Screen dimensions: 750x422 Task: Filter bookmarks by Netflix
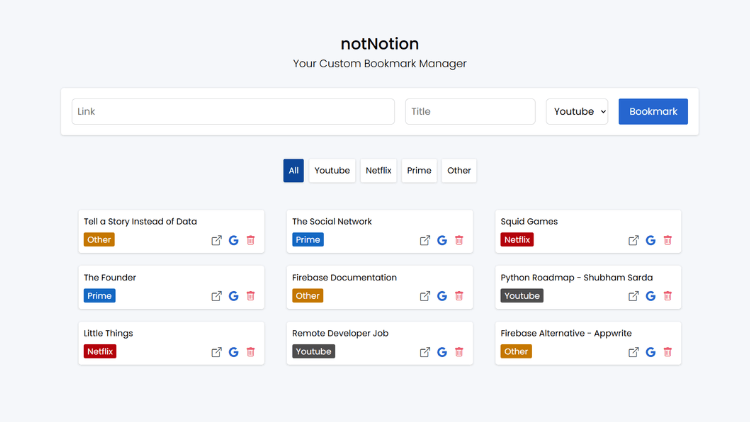[378, 170]
